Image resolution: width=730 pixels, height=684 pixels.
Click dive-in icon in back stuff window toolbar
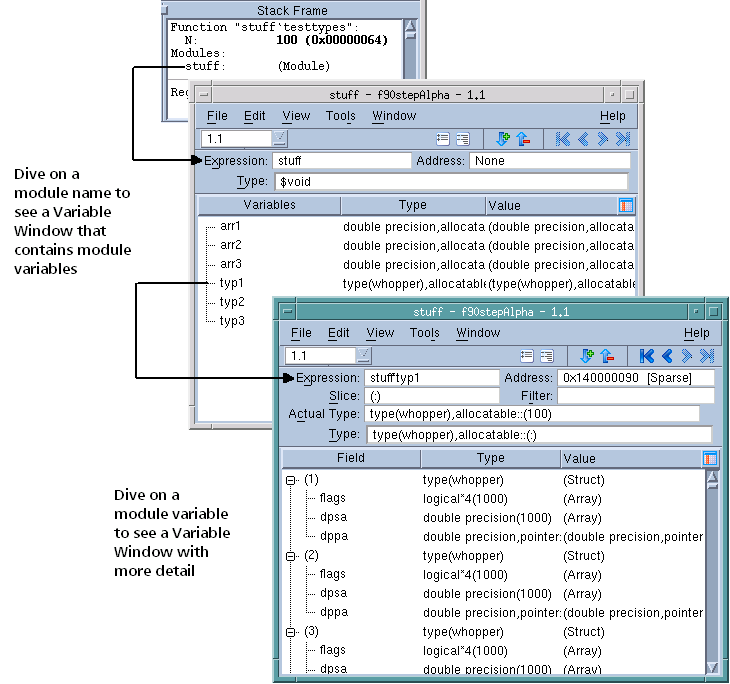point(503,139)
